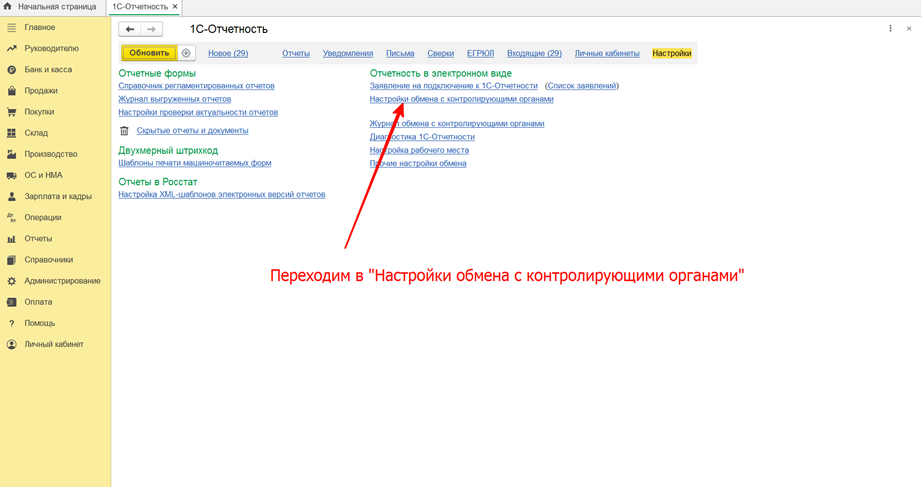The height and width of the screenshot is (487, 921).
Task: Click the Личный кабинет user icon
Action: click(11, 345)
